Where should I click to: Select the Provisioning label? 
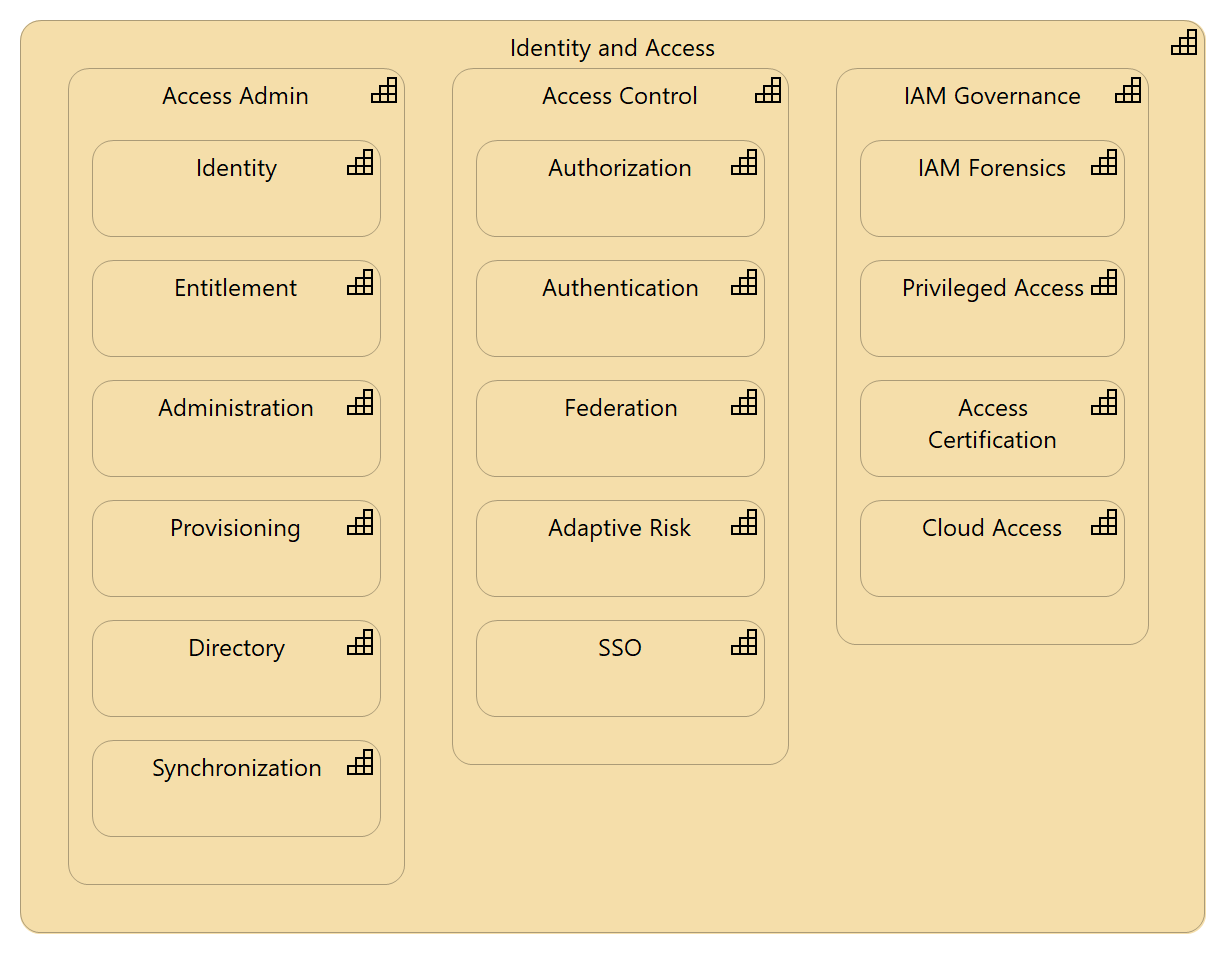pos(236,528)
